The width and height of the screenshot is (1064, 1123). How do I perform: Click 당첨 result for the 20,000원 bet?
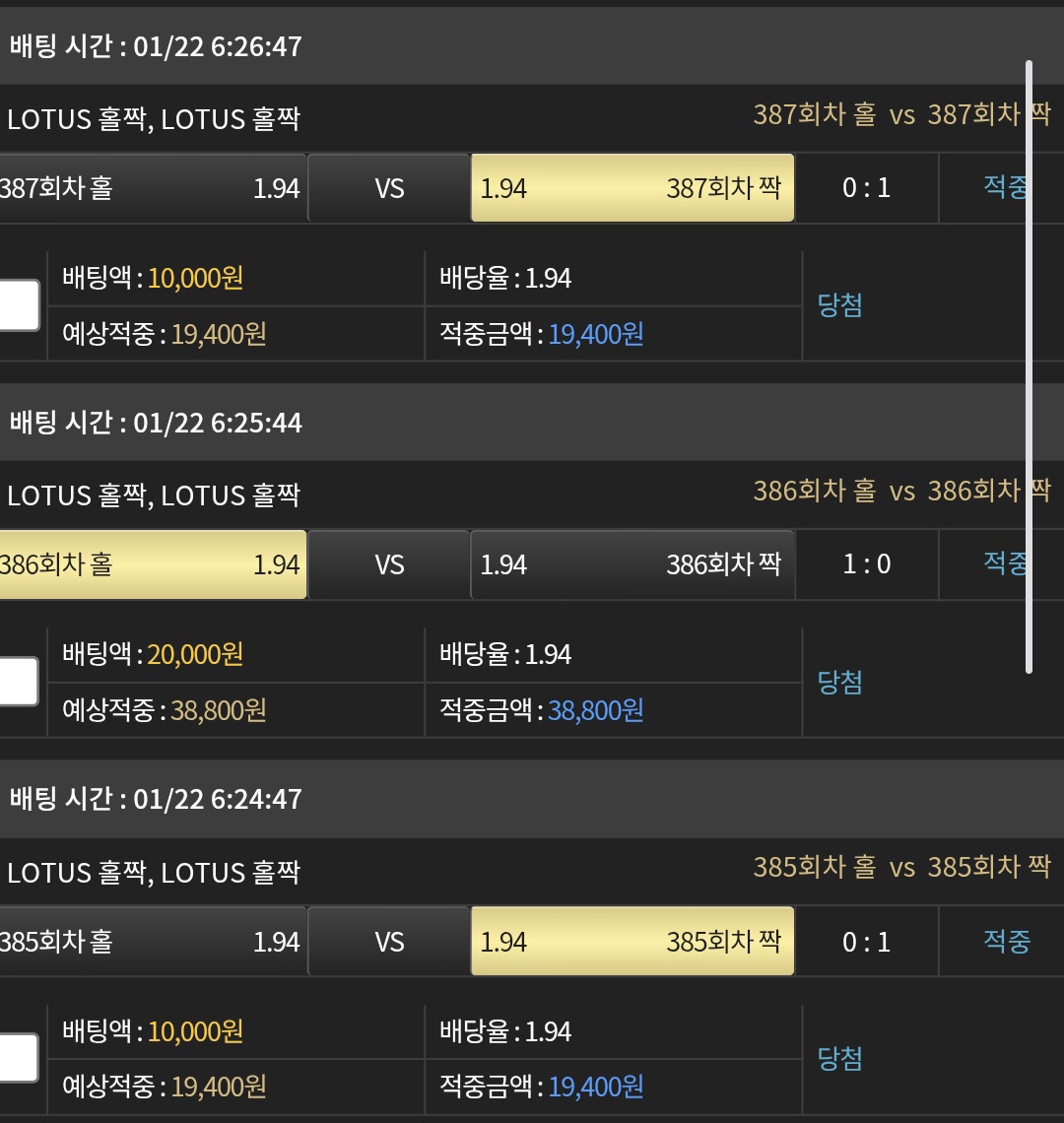point(839,682)
